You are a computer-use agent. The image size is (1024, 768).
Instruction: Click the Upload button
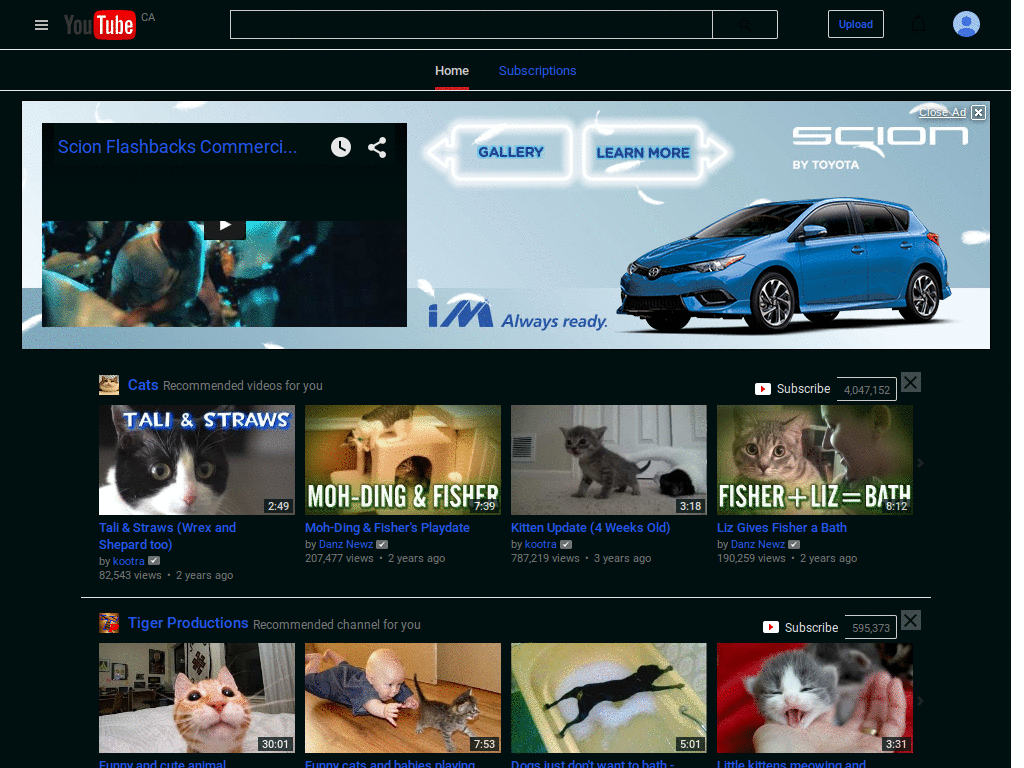click(x=856, y=24)
